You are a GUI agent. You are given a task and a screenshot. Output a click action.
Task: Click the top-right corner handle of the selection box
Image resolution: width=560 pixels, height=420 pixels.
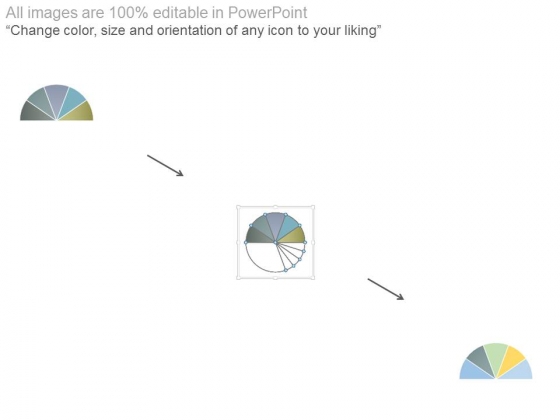pyautogui.click(x=313, y=206)
